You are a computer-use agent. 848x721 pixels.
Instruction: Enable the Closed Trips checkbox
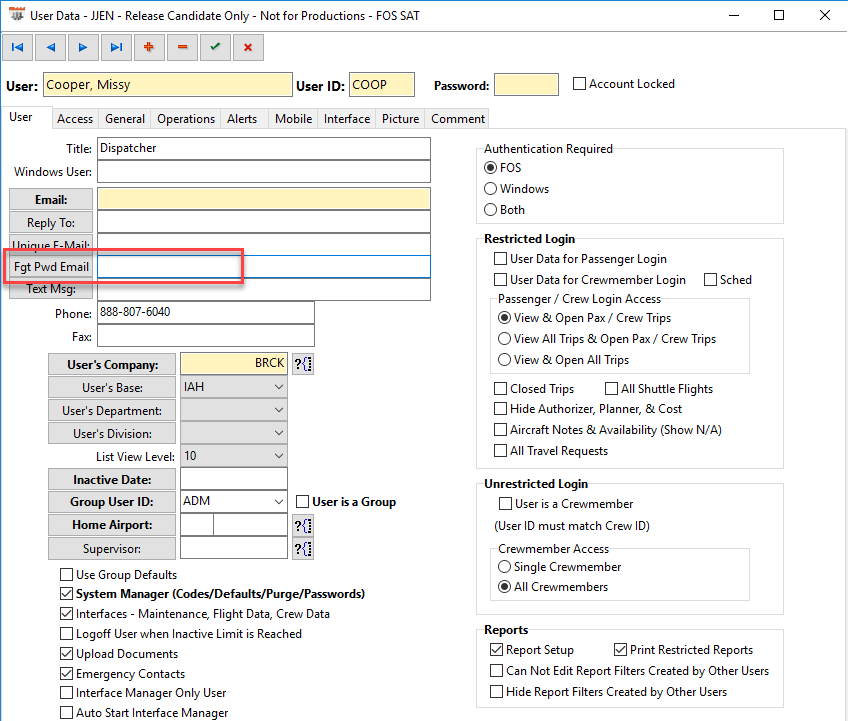point(500,389)
